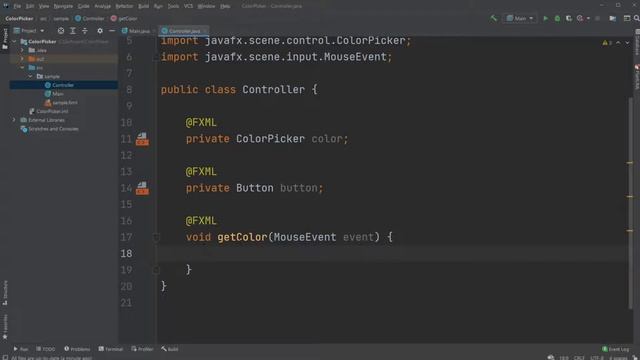This screenshot has width=640, height=360.
Task: Select Main in project tree
Action: point(58,94)
